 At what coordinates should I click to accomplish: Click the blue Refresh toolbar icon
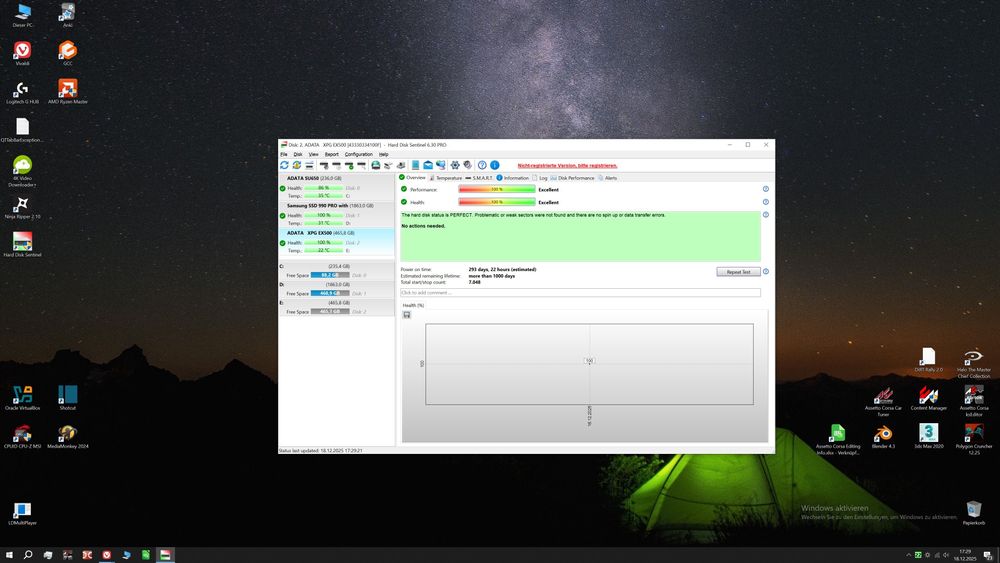pyautogui.click(x=284, y=165)
